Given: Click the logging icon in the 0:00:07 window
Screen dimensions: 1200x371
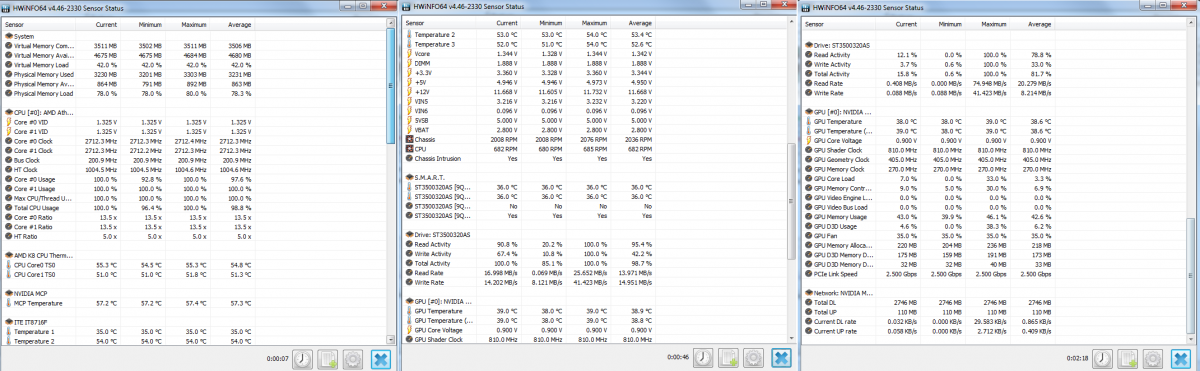Looking at the screenshot, I should point(328,358).
